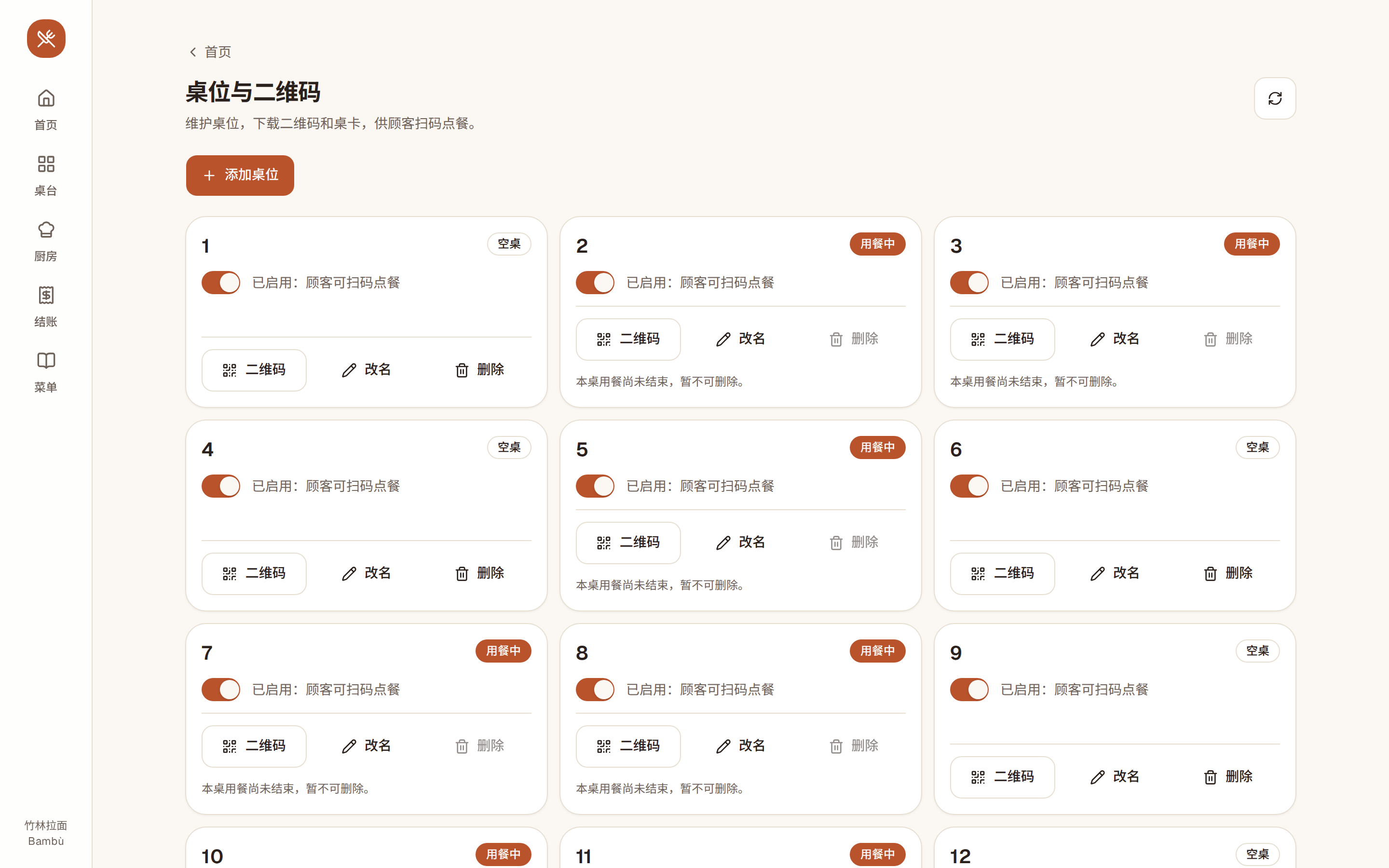Toggle table 6 enabled switch
This screenshot has height=868, width=1389.
point(969,486)
